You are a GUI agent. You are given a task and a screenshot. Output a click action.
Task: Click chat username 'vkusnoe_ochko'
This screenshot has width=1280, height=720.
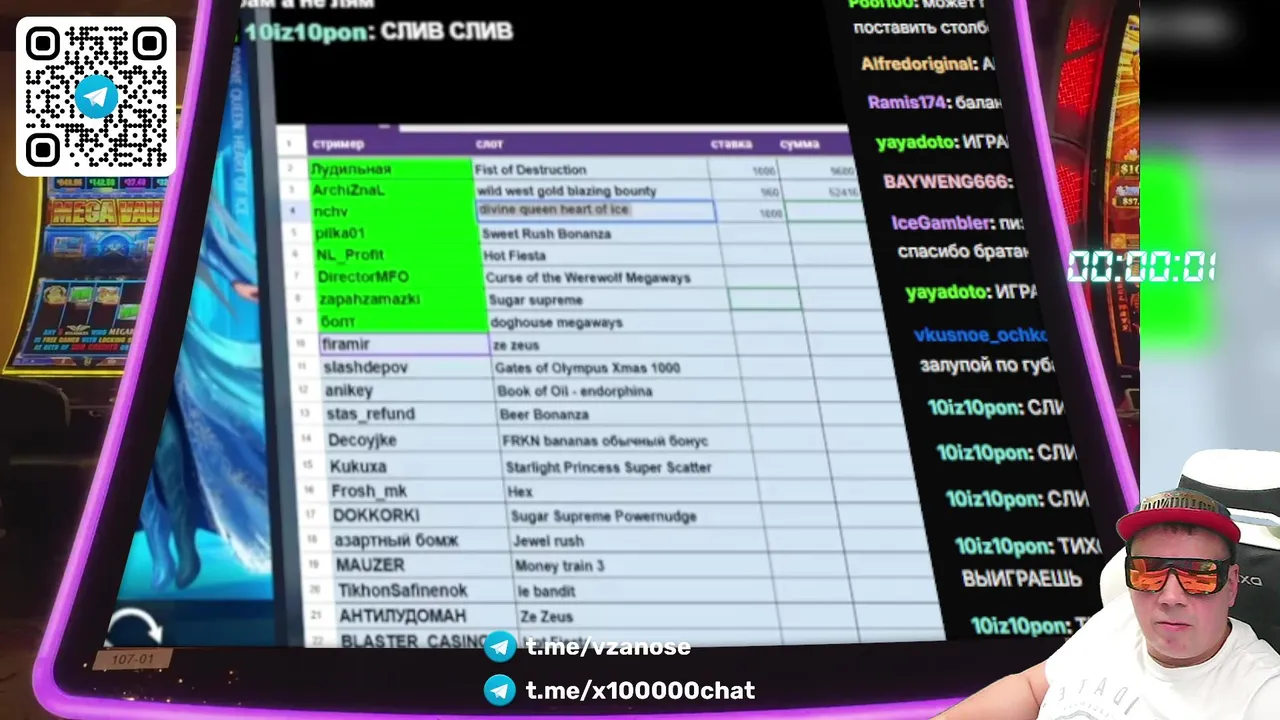[x=980, y=336]
